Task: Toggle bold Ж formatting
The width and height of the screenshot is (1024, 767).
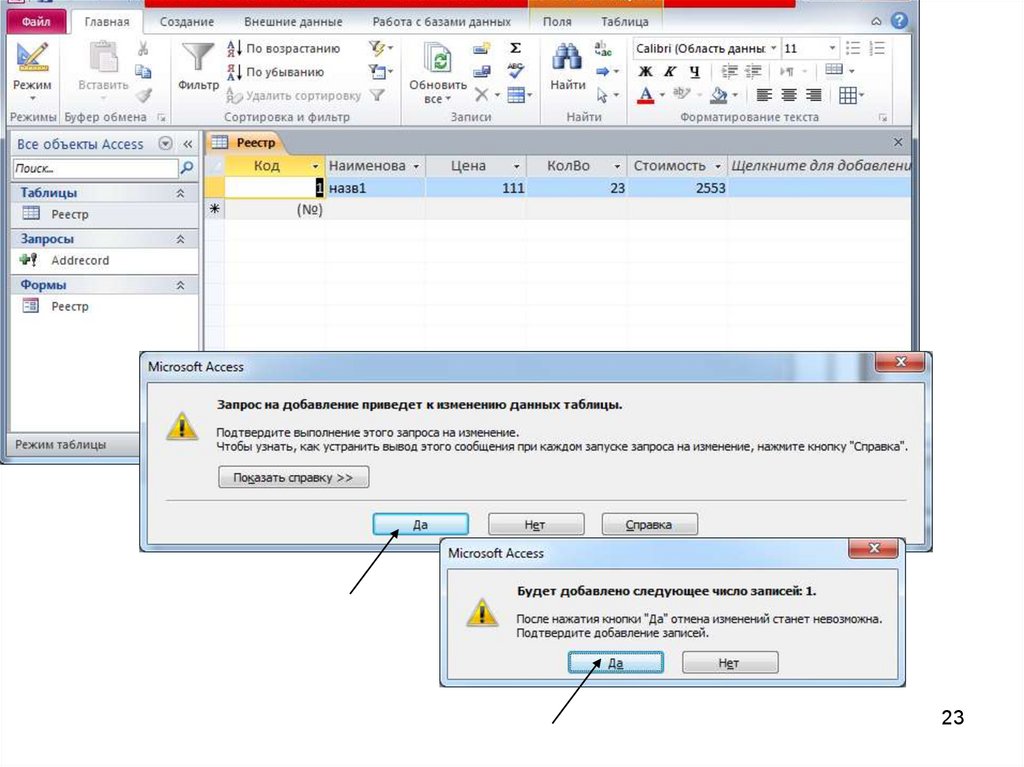Action: point(645,71)
